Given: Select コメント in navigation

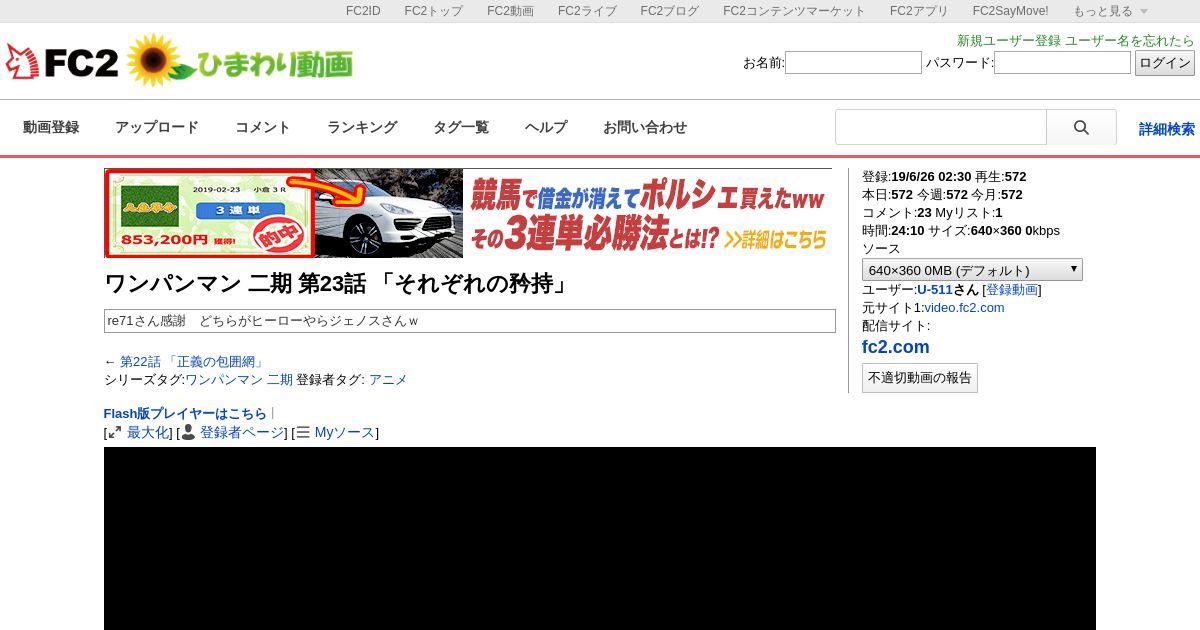Looking at the screenshot, I should coord(263,127).
